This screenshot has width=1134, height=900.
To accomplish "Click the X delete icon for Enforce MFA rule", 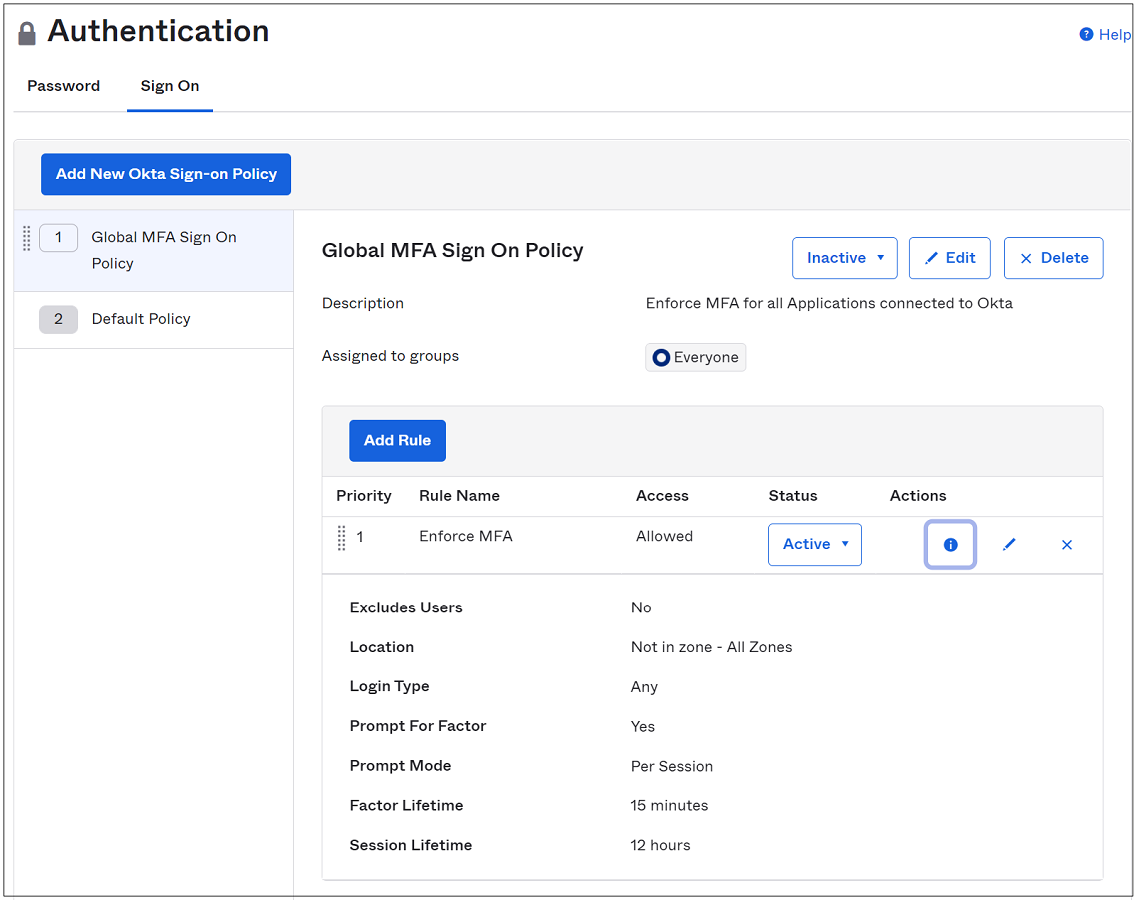I will point(1067,545).
